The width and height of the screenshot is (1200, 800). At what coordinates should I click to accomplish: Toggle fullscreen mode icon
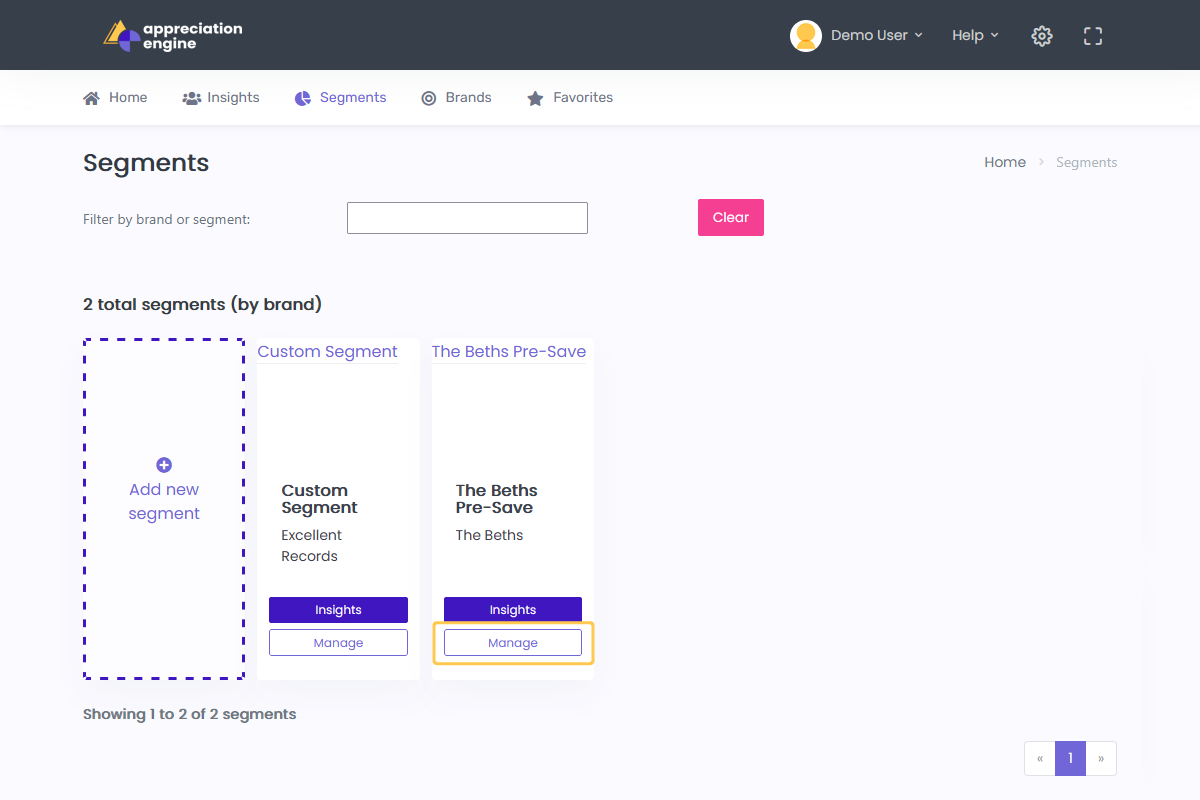[1093, 36]
